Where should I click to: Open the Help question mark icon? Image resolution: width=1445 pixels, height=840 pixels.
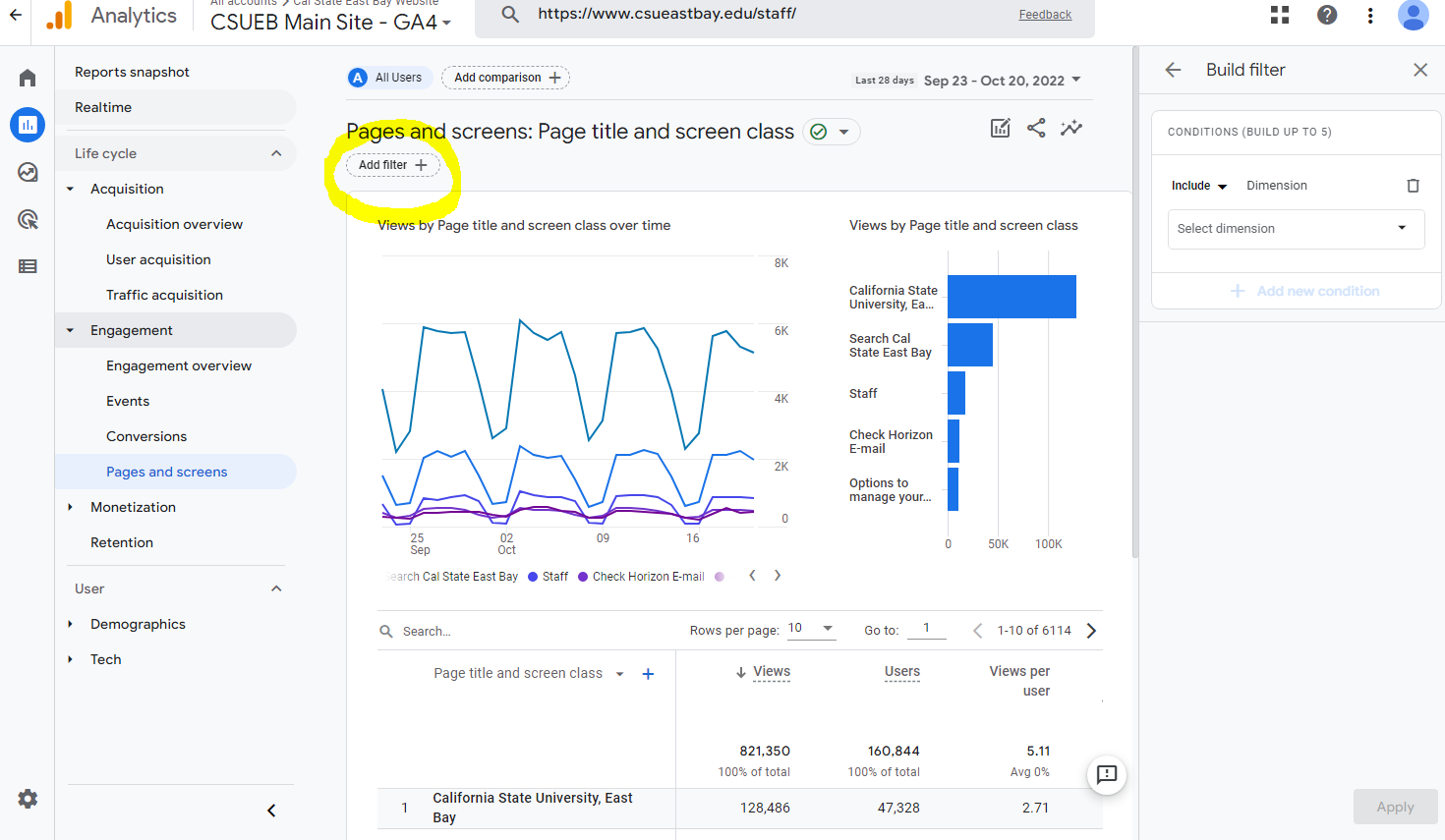pyautogui.click(x=1327, y=15)
